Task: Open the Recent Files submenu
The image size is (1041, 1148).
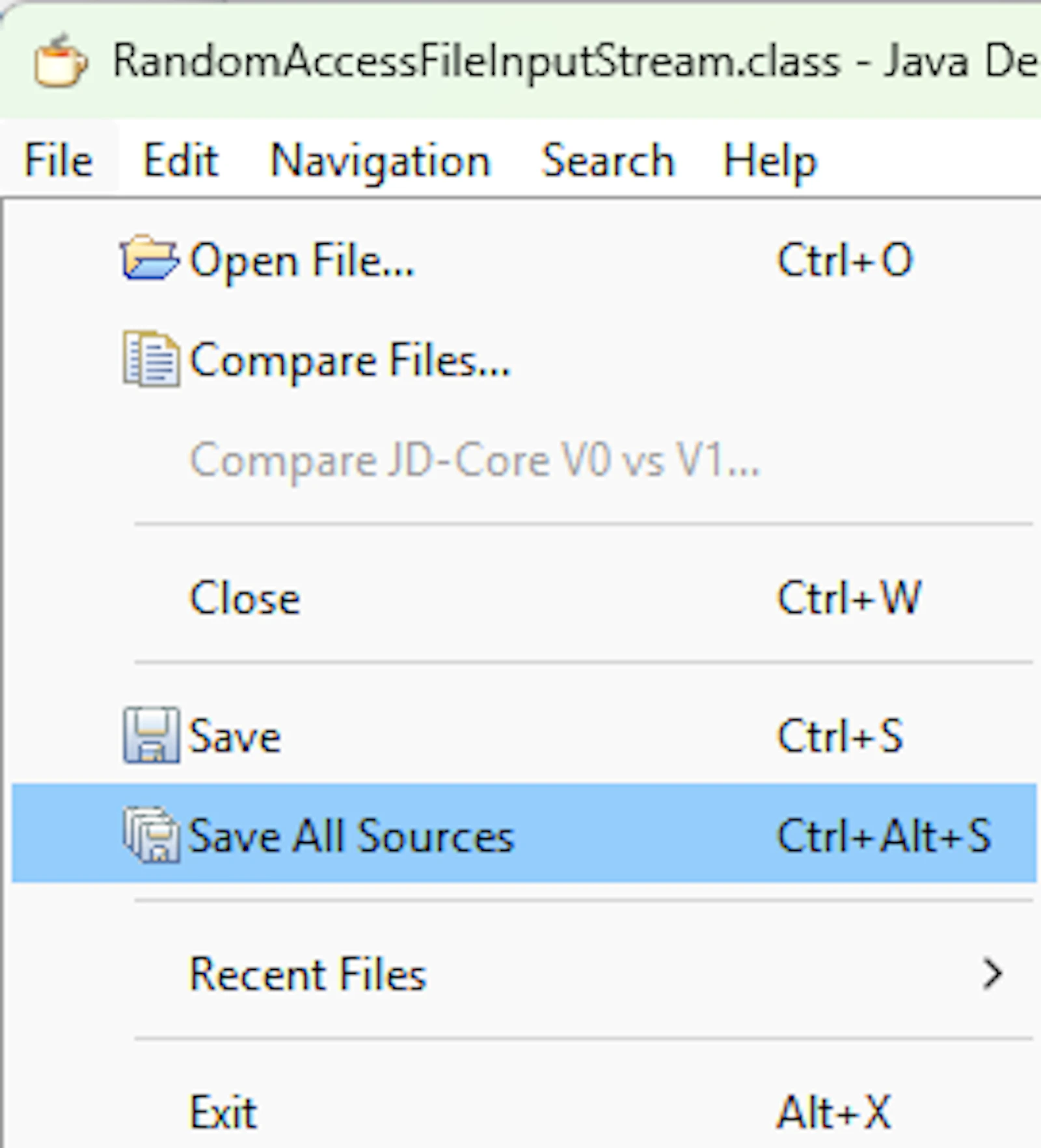Action: coord(524,974)
